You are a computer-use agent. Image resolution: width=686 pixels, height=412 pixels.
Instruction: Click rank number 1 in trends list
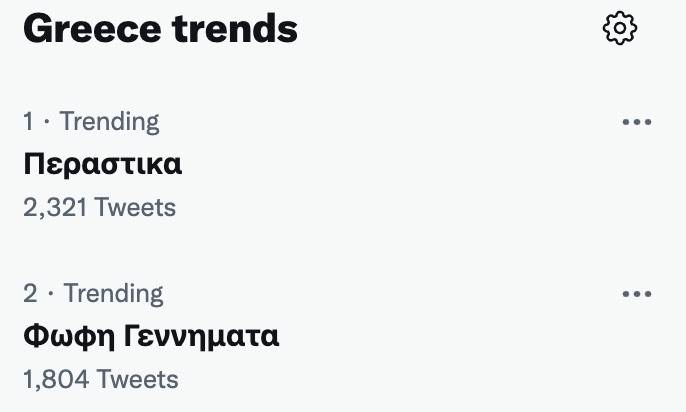29,122
